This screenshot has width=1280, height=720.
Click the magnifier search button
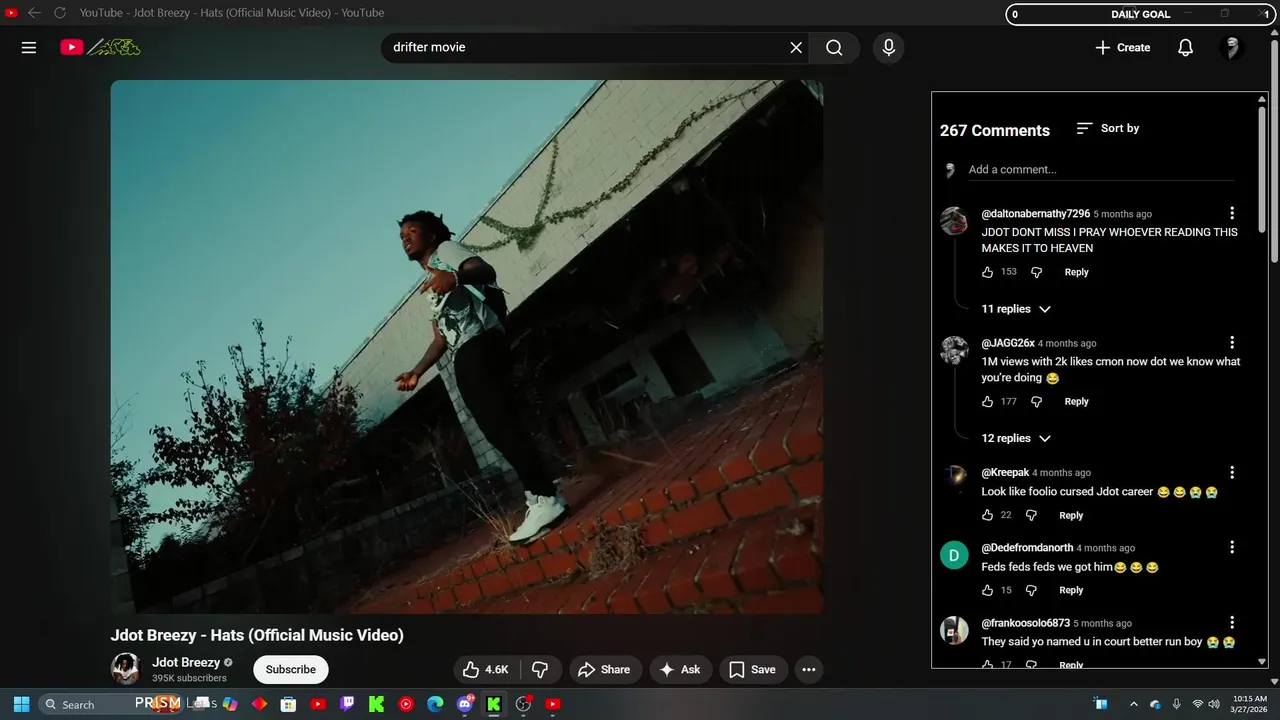click(834, 47)
